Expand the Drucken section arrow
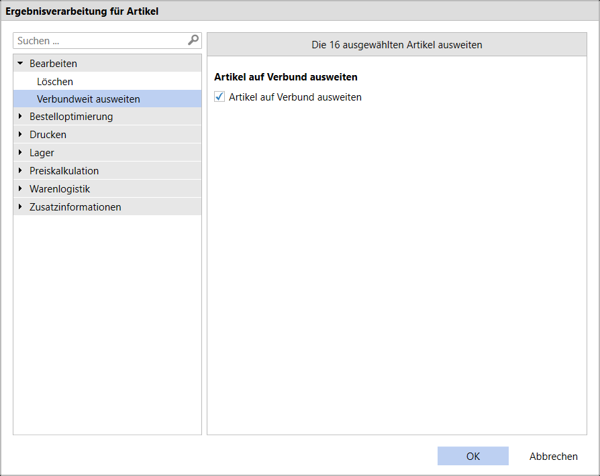 [20, 135]
